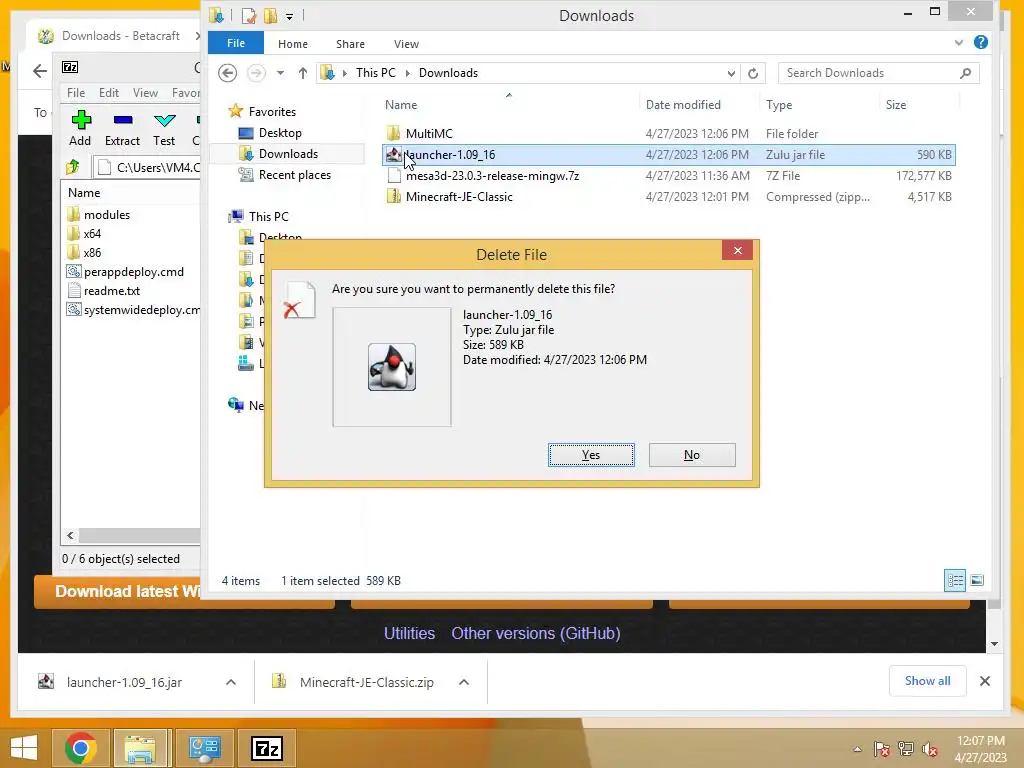Select readme.txt in 7-Zip

[104, 291]
